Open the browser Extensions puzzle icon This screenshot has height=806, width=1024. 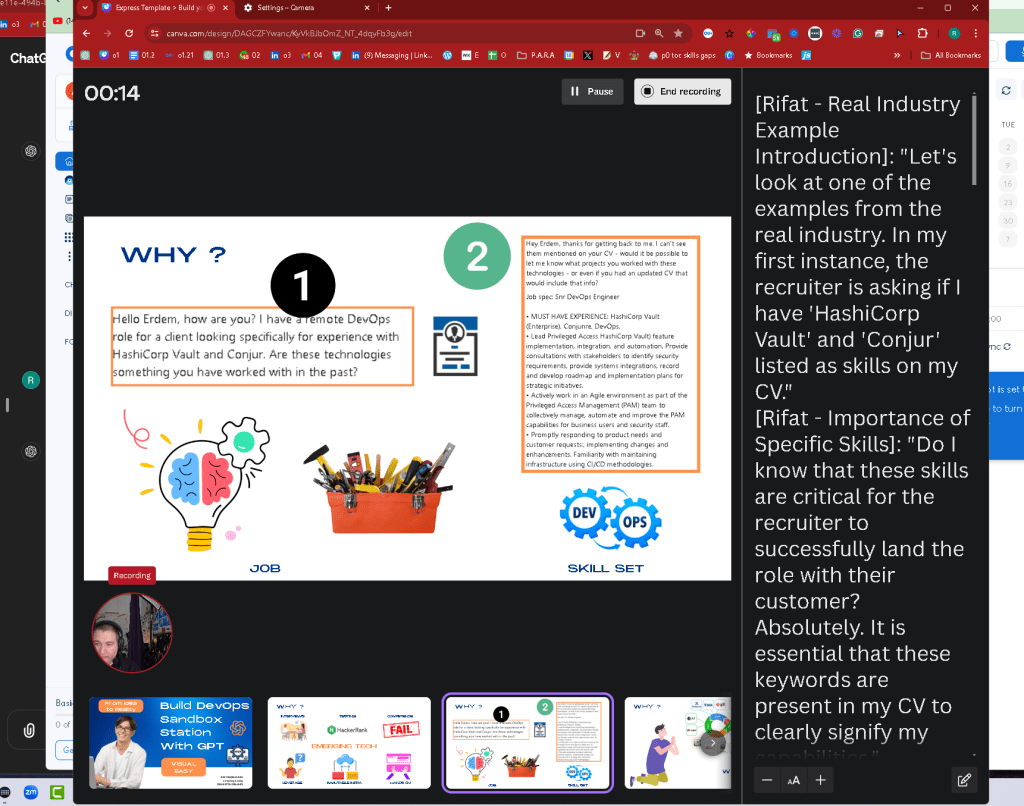pyautogui.click(x=923, y=33)
